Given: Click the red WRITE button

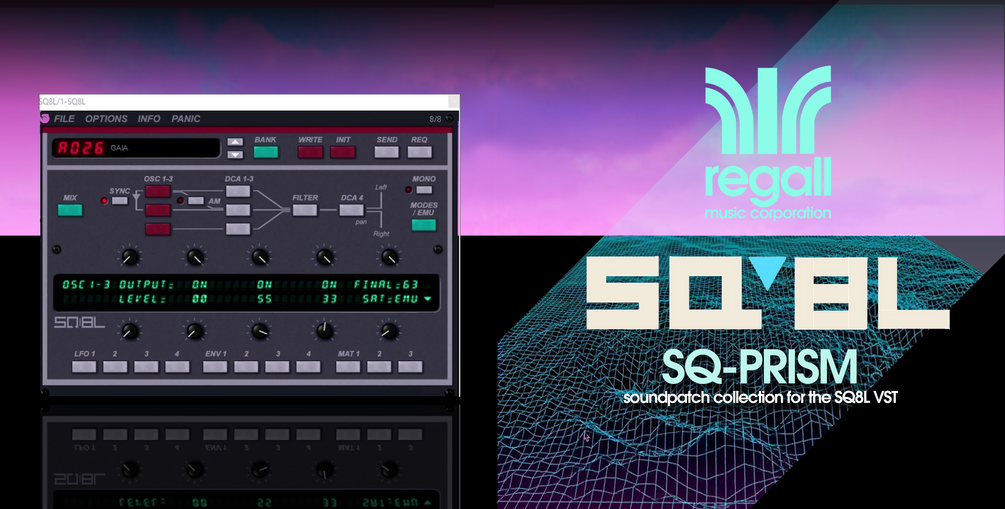Looking at the screenshot, I should [x=310, y=152].
